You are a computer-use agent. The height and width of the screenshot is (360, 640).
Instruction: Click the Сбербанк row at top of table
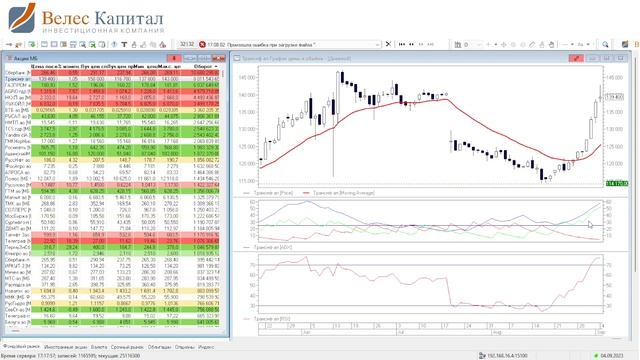click(112, 72)
